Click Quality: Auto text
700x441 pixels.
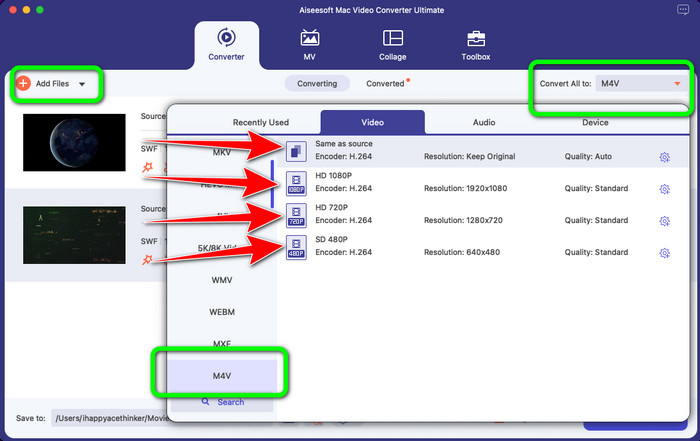588,156
